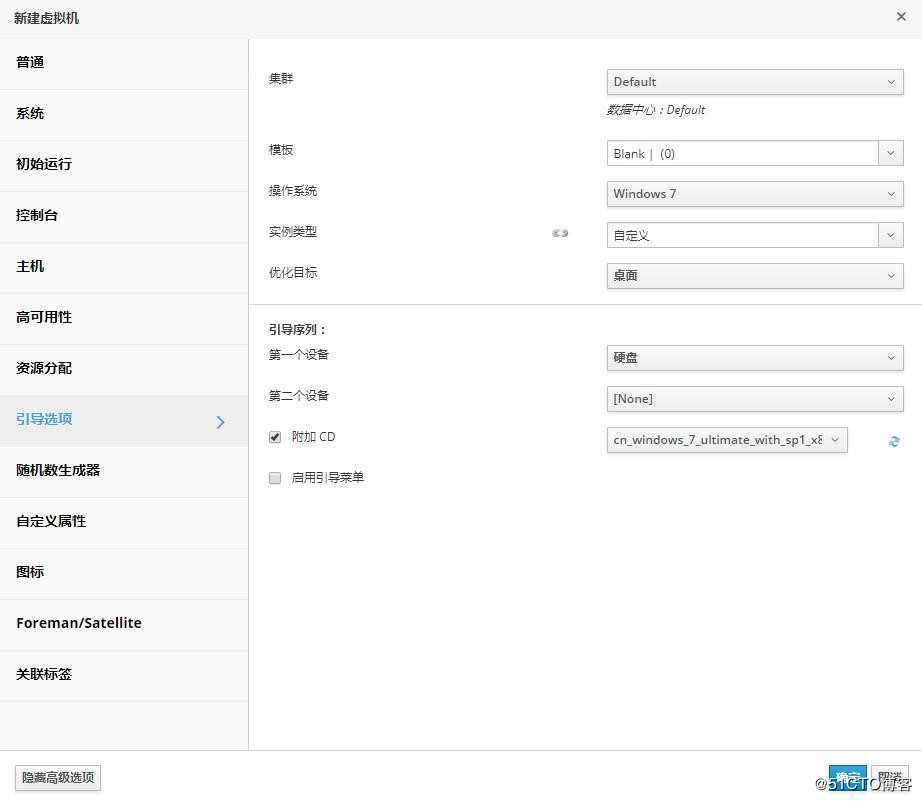Click the arrow beside 引导选项
The height and width of the screenshot is (801, 922).
(x=221, y=422)
